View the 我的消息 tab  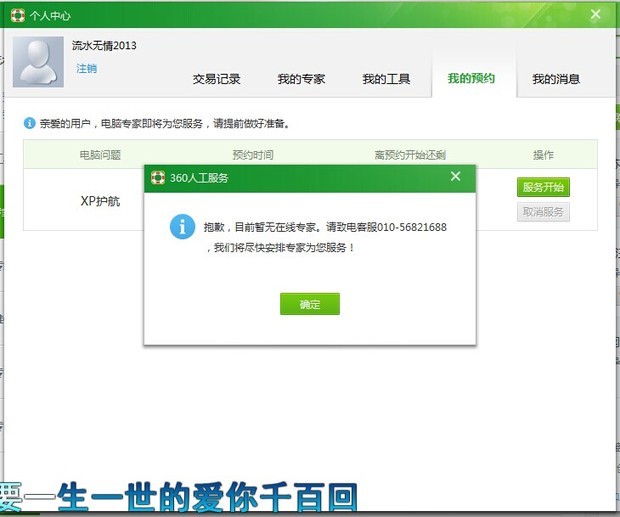pyautogui.click(x=556, y=79)
